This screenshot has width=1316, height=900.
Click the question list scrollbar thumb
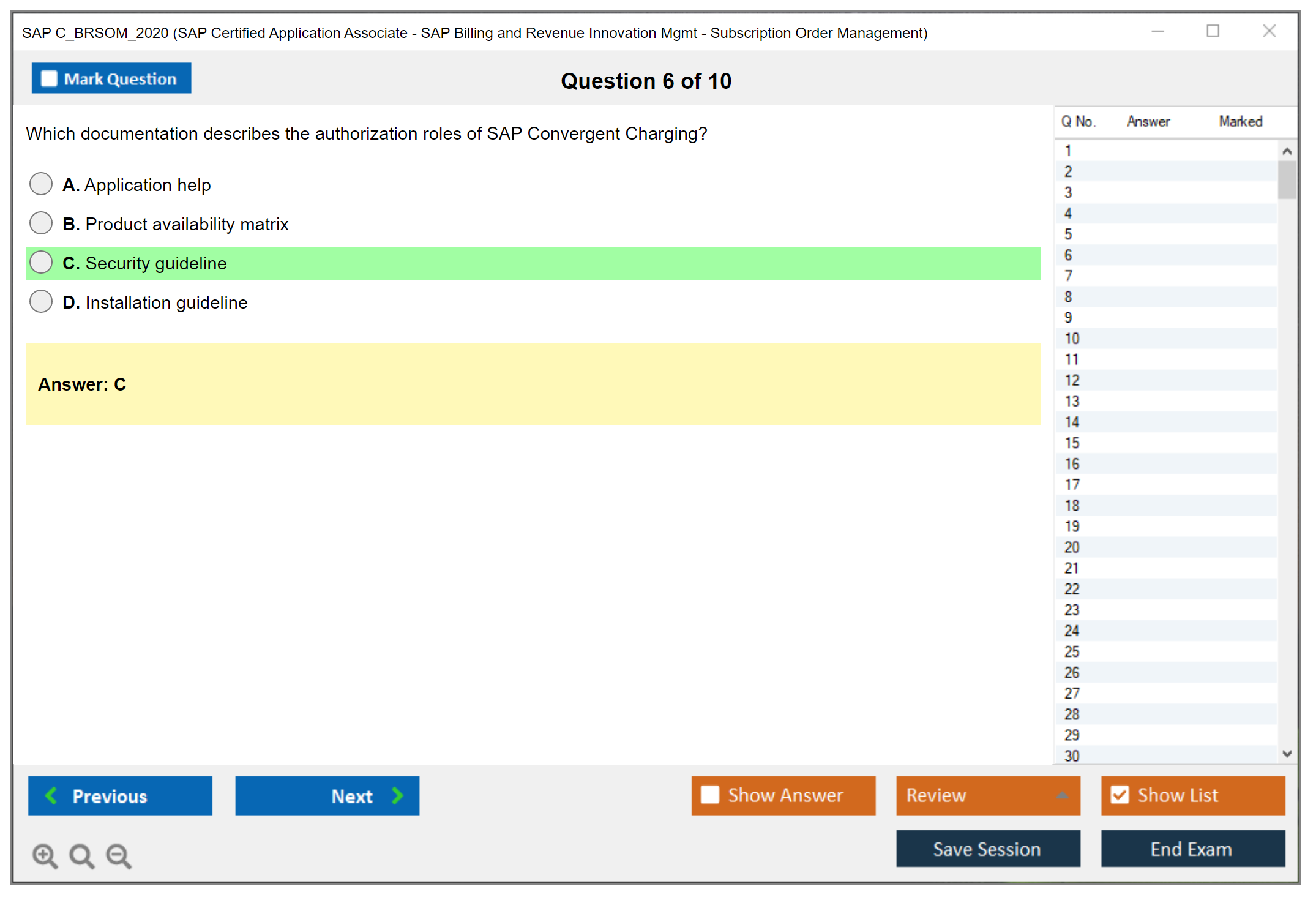1287,179
